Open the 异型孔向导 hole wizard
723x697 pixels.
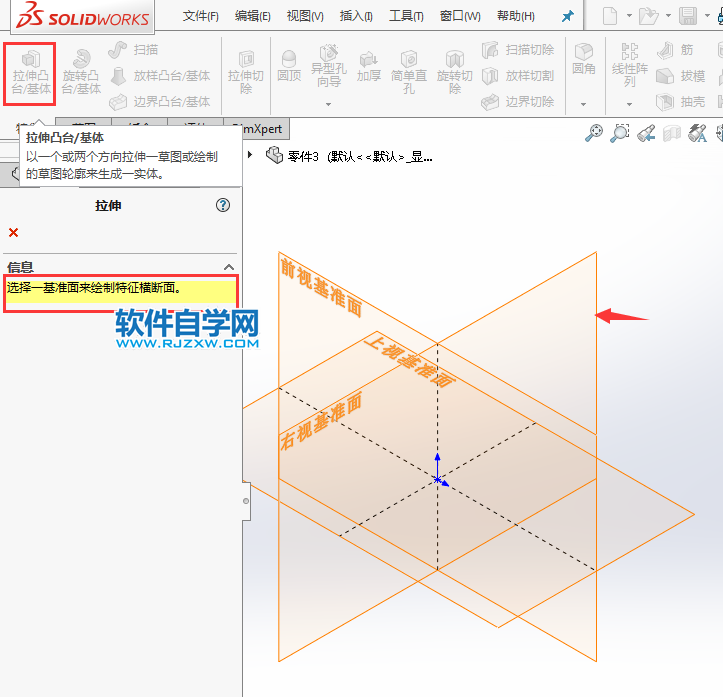[329, 67]
